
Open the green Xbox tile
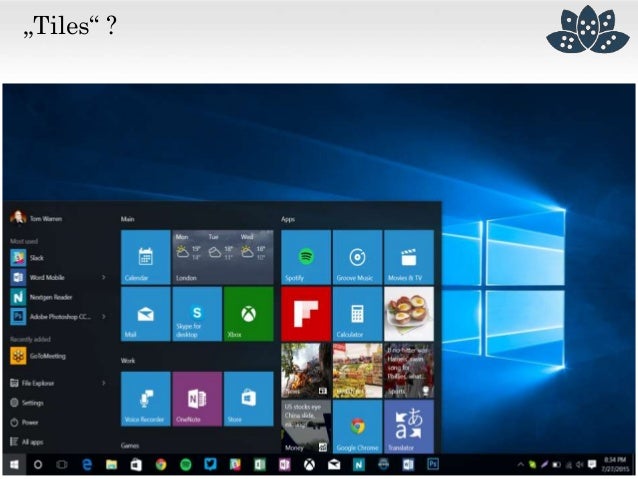click(x=249, y=314)
